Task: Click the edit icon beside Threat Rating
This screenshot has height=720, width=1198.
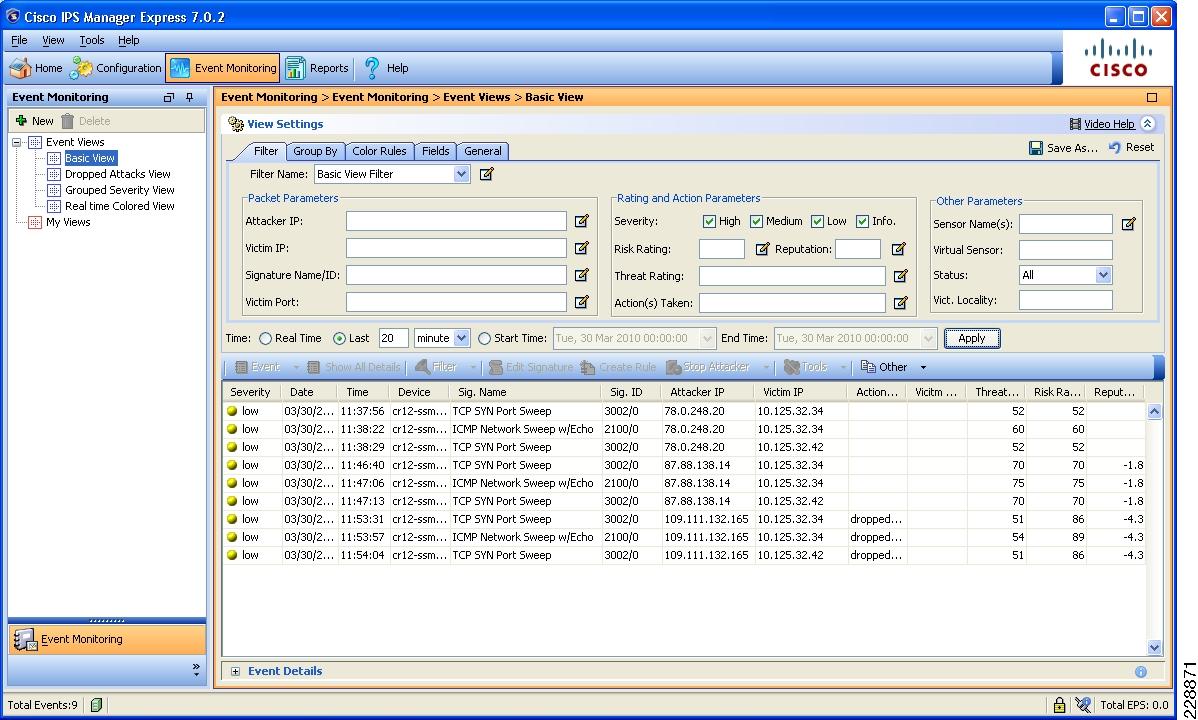Action: (x=901, y=276)
